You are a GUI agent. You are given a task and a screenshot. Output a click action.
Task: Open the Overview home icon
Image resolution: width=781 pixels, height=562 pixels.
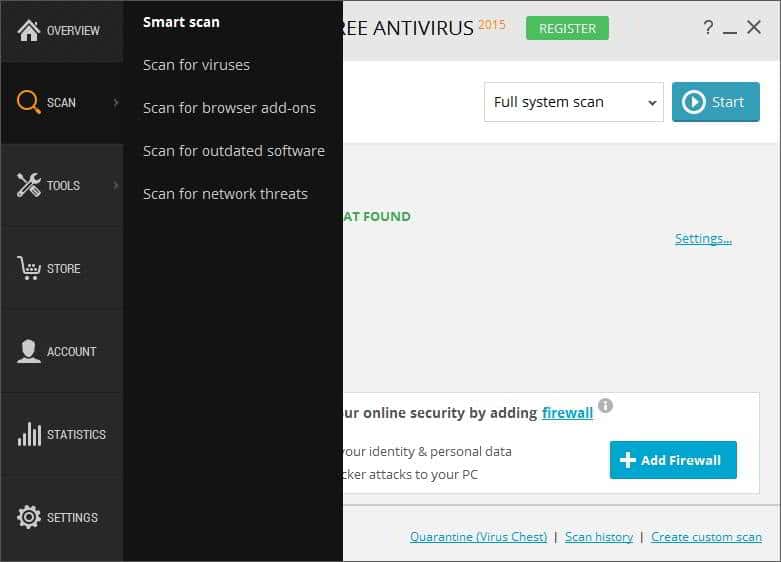tap(28, 30)
